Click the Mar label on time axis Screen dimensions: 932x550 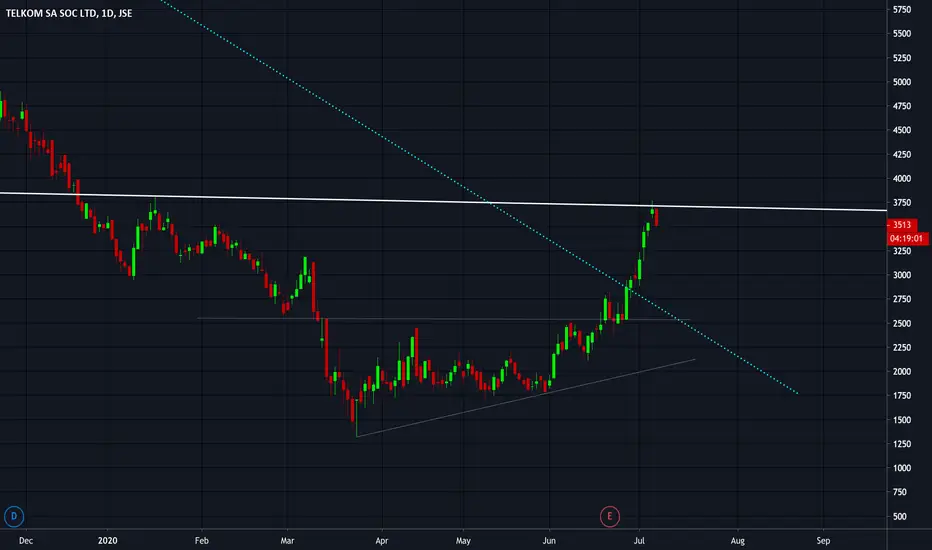tap(287, 540)
